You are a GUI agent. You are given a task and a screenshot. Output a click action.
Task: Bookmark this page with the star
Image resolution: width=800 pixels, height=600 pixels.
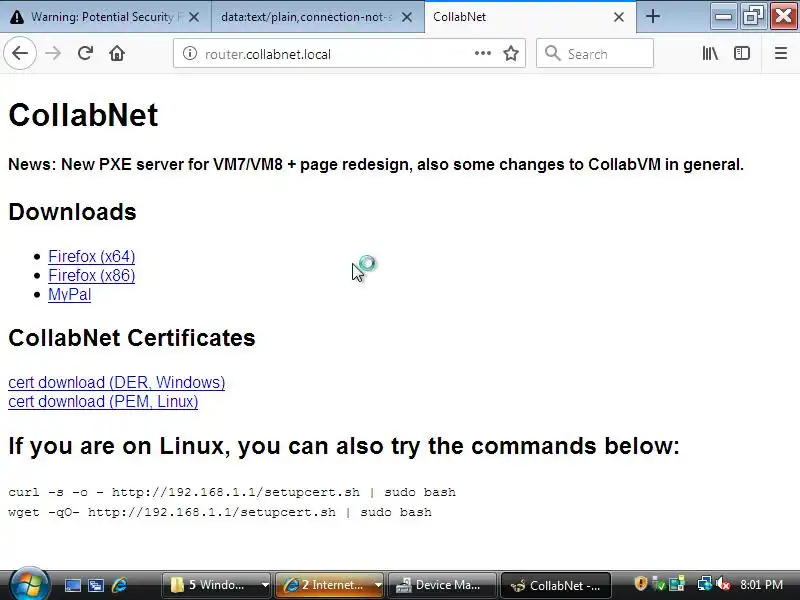click(511, 53)
